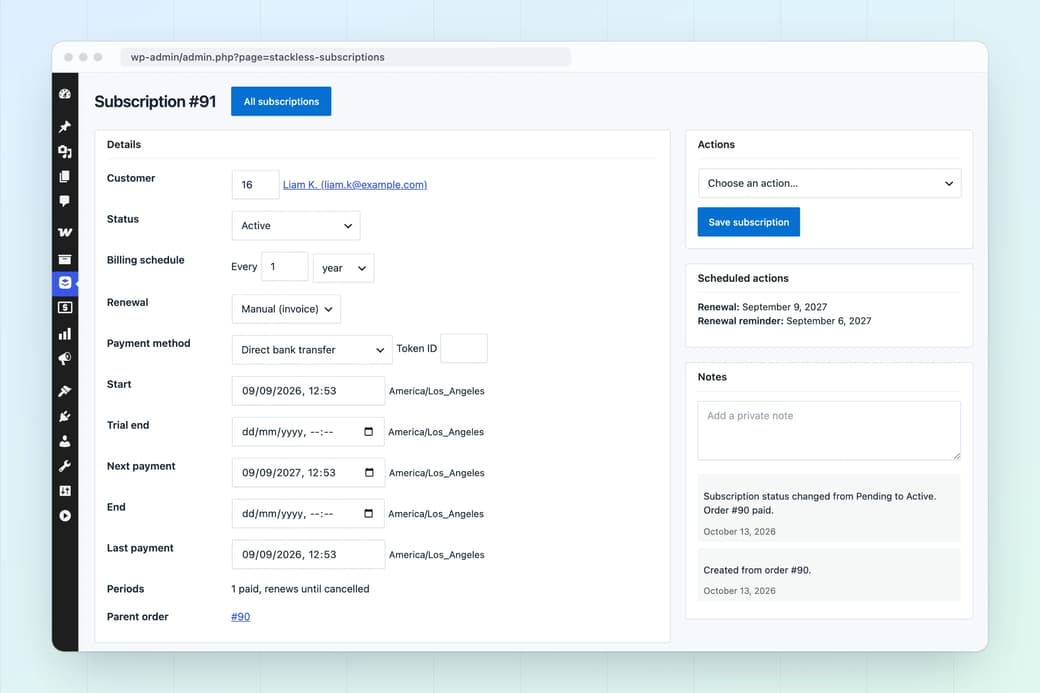Viewport: 1040px width, 693px height.
Task: Open the Payment method dropdown
Action: (x=312, y=349)
